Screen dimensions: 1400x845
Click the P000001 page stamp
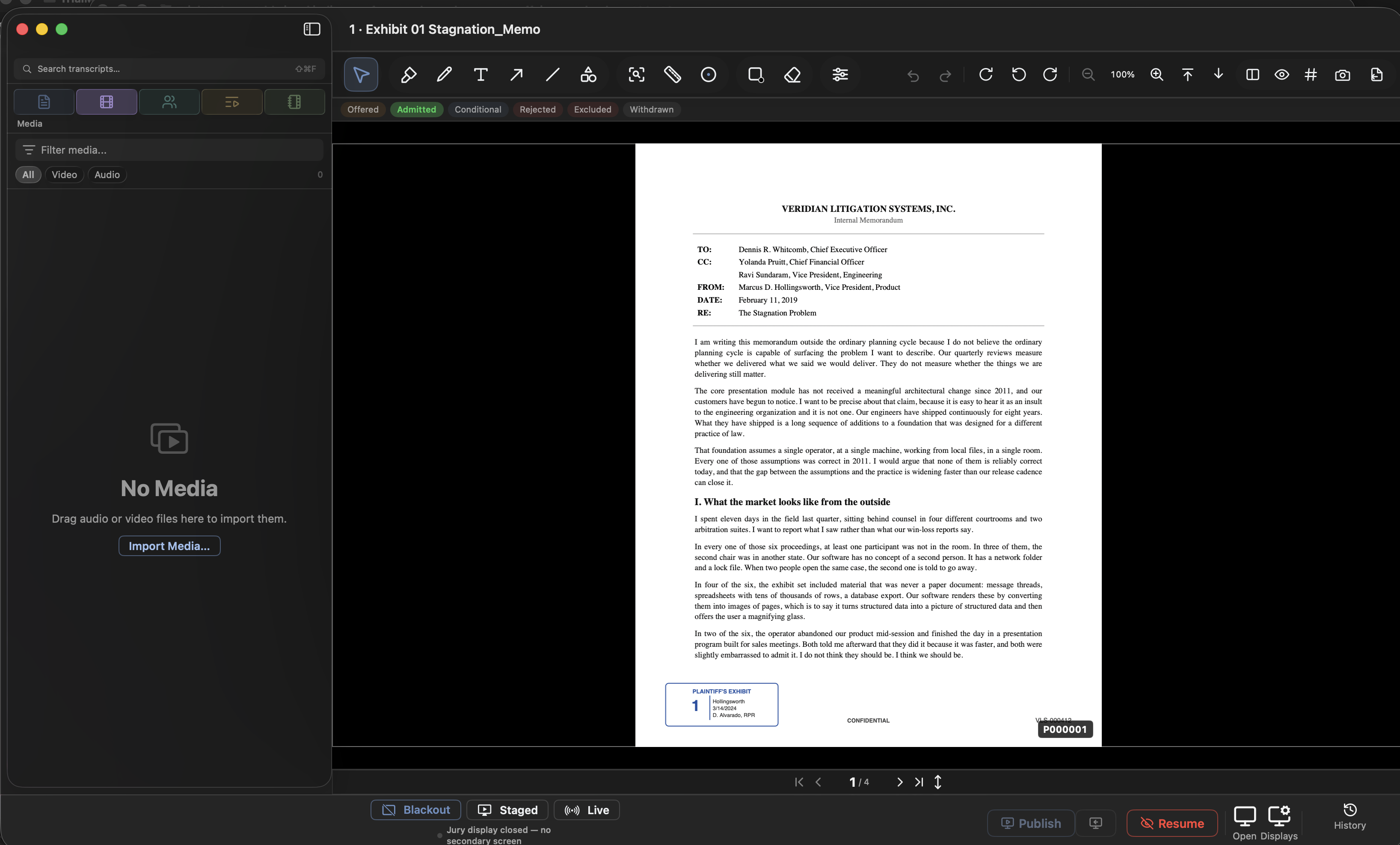[x=1065, y=729]
